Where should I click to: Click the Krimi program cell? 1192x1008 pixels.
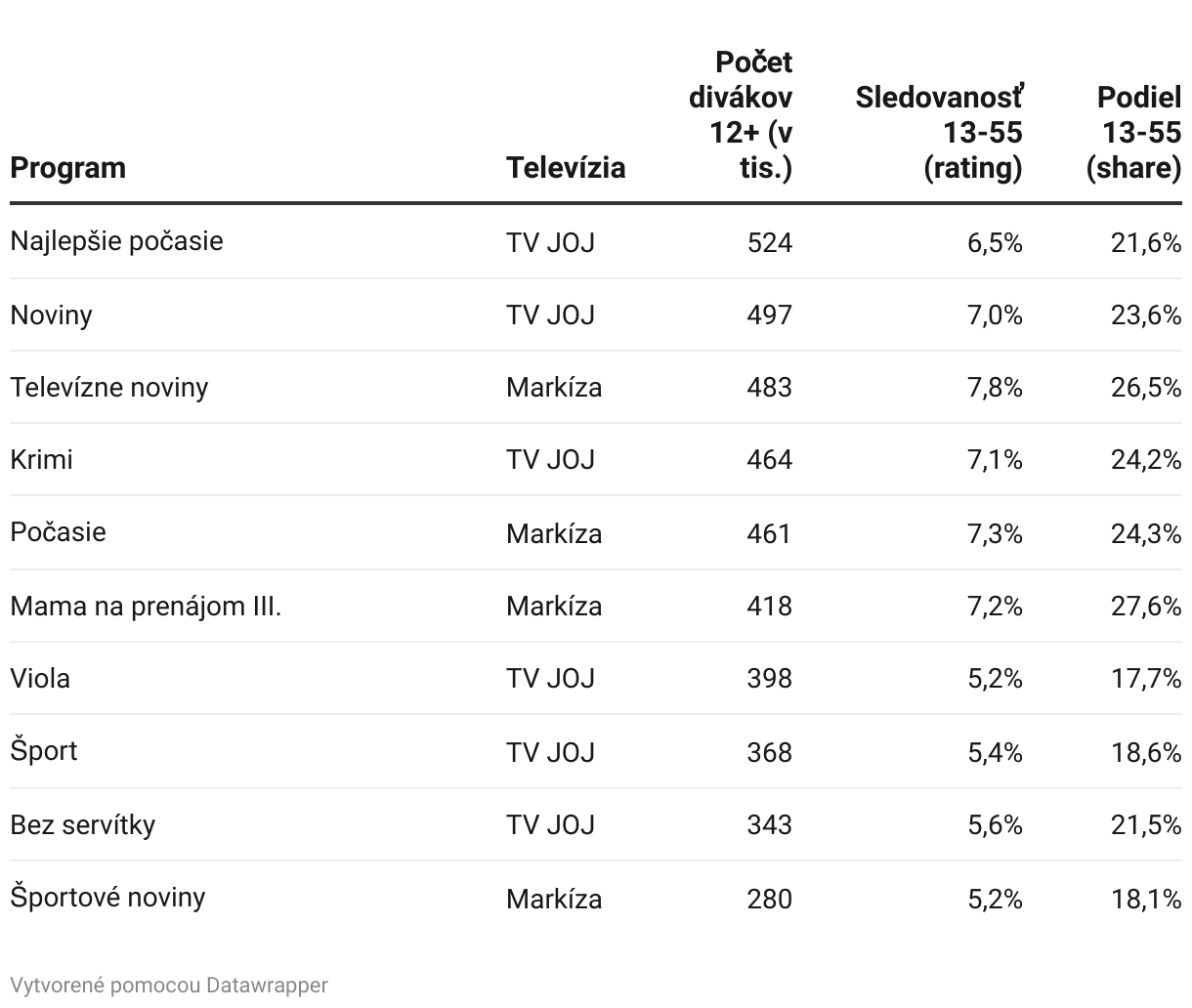tap(41, 460)
